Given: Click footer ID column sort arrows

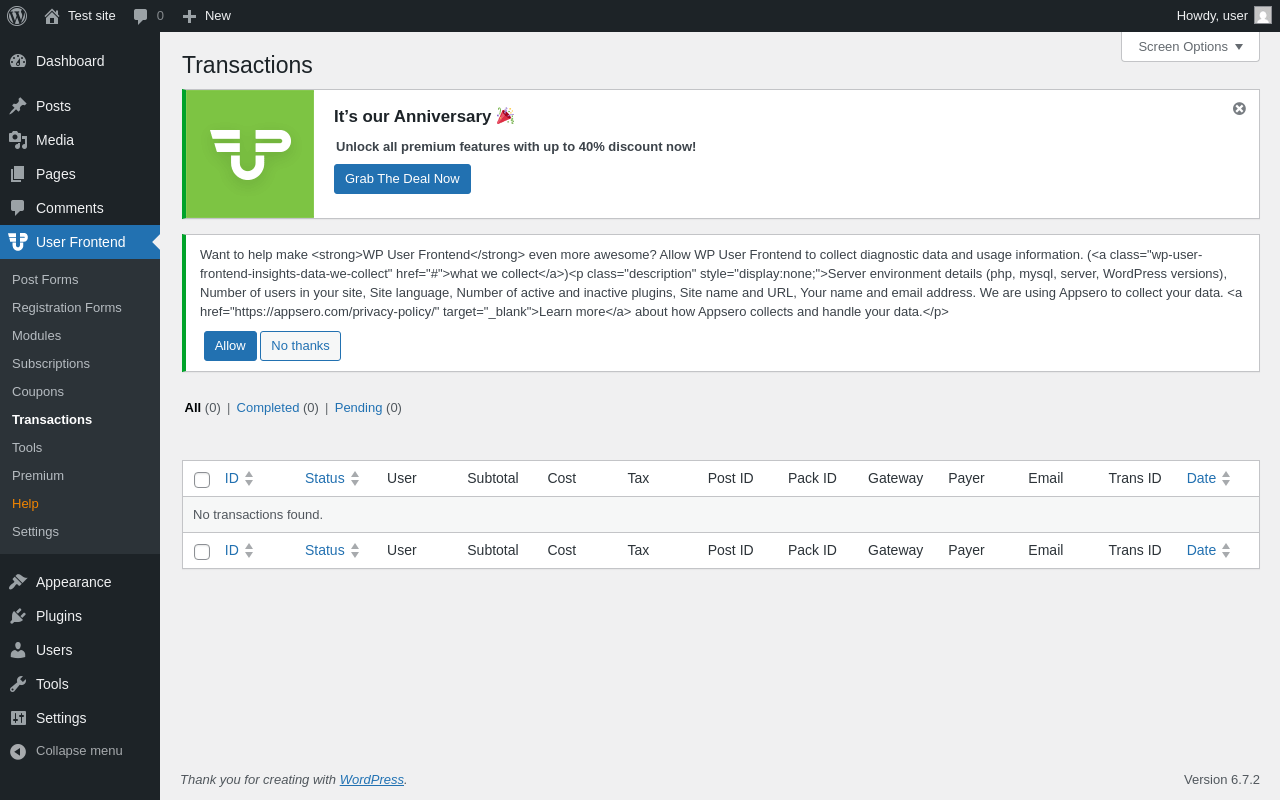Looking at the screenshot, I should click(249, 550).
